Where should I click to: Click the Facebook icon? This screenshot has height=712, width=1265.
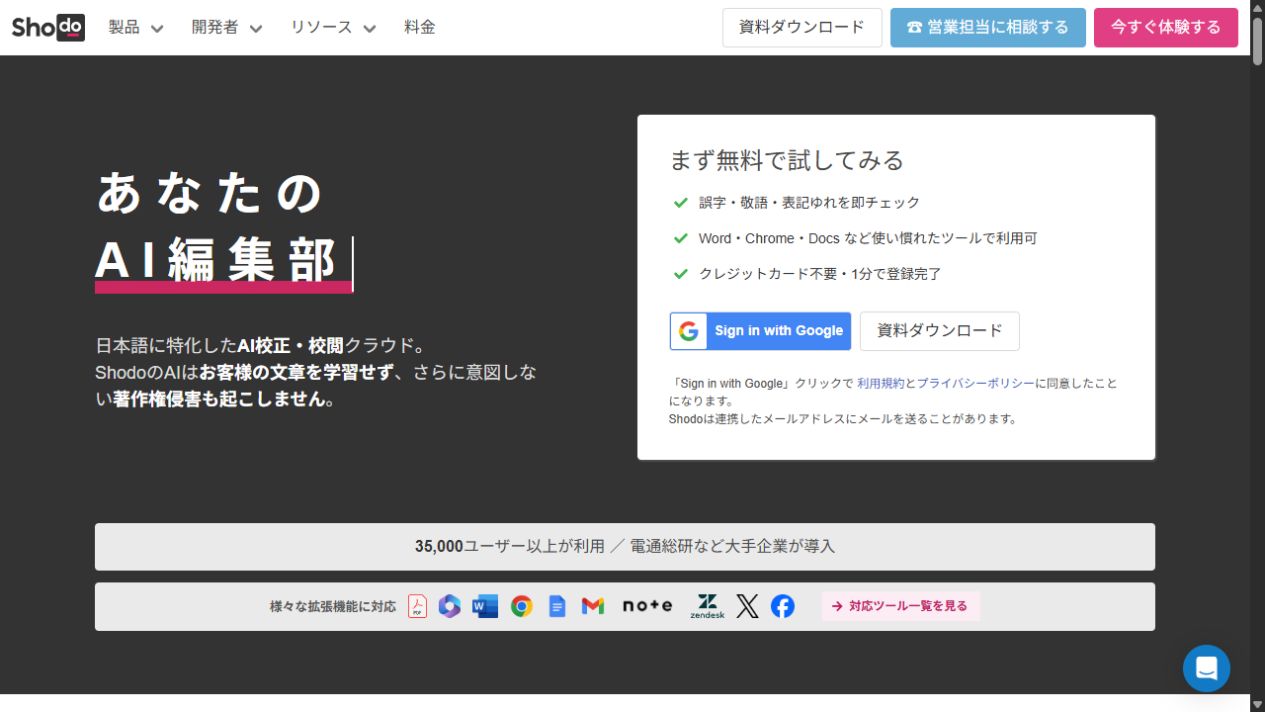point(783,606)
